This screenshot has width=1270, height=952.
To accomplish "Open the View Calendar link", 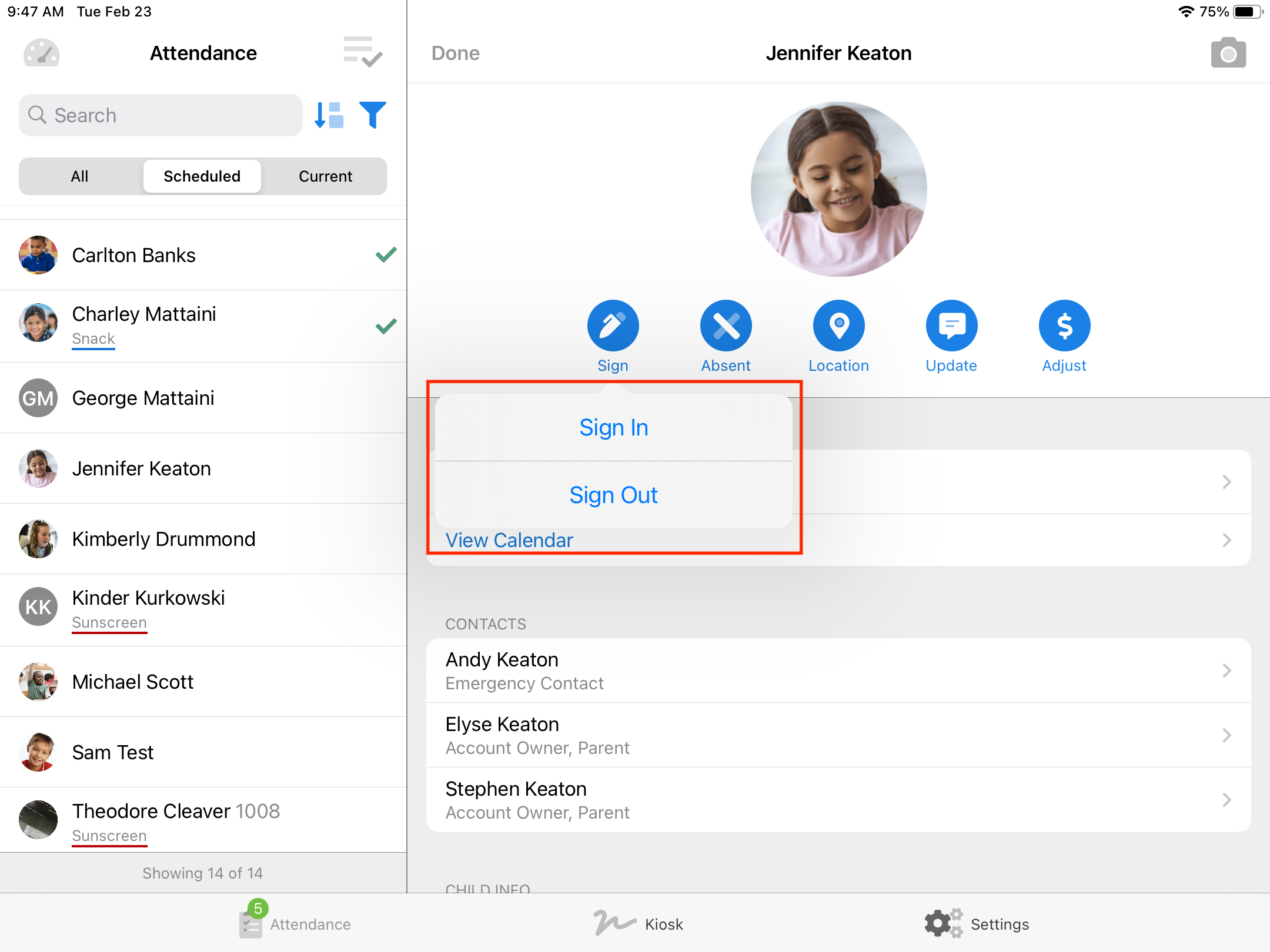I will click(x=509, y=540).
